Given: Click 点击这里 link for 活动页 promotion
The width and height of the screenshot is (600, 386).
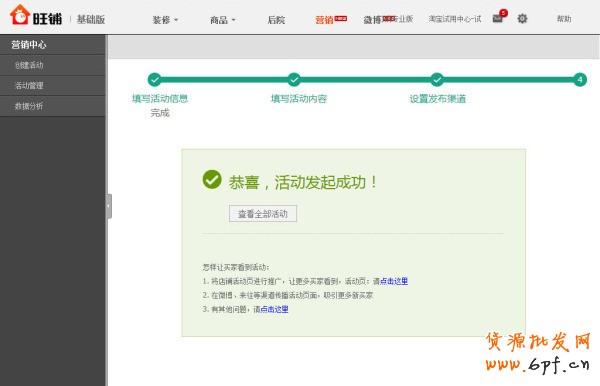Looking at the screenshot, I should [x=394, y=281].
